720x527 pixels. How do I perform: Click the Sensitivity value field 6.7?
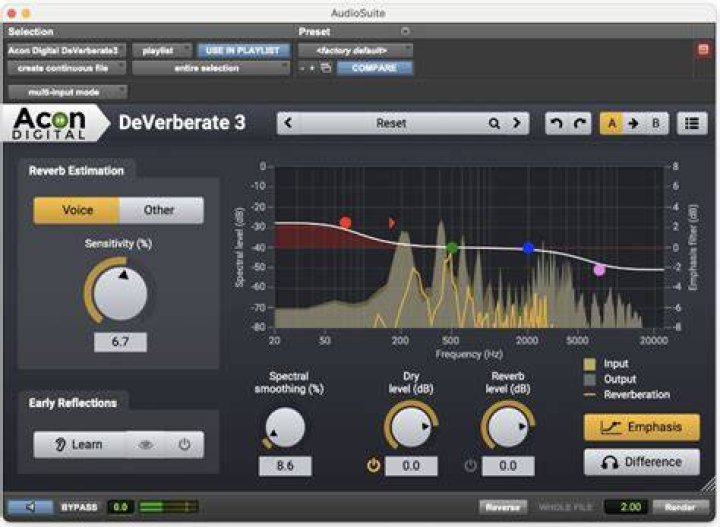pyautogui.click(x=120, y=342)
